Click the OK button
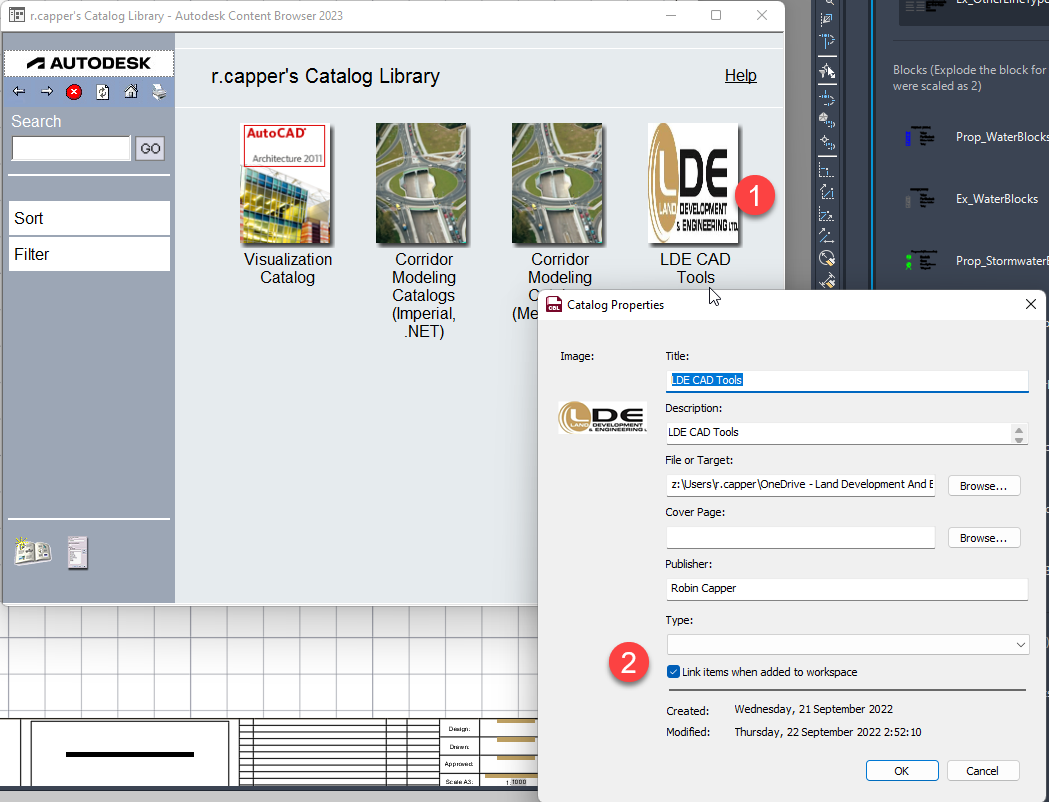Image resolution: width=1049 pixels, height=802 pixels. (902, 770)
